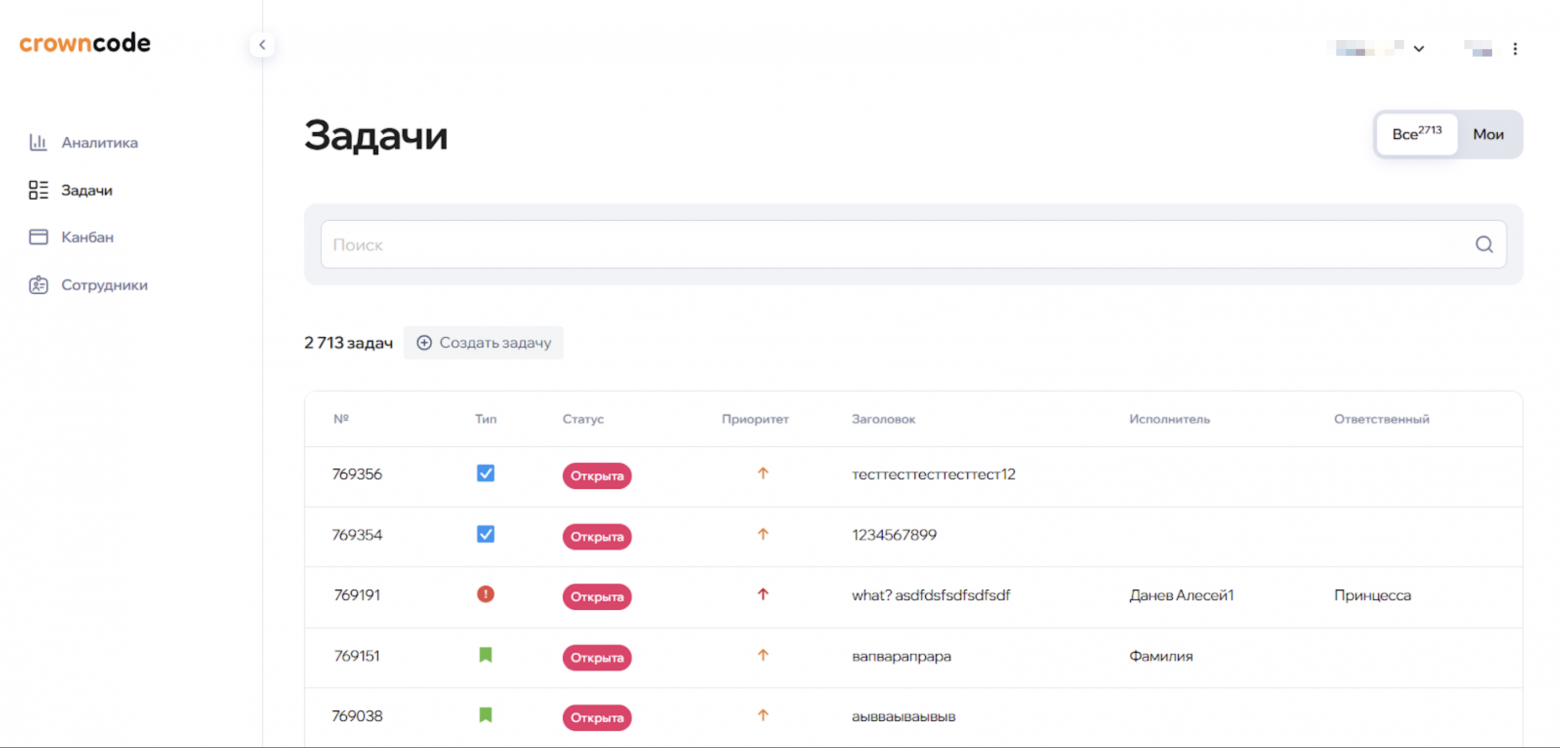Sort by the Приоритет column header

[x=755, y=419]
